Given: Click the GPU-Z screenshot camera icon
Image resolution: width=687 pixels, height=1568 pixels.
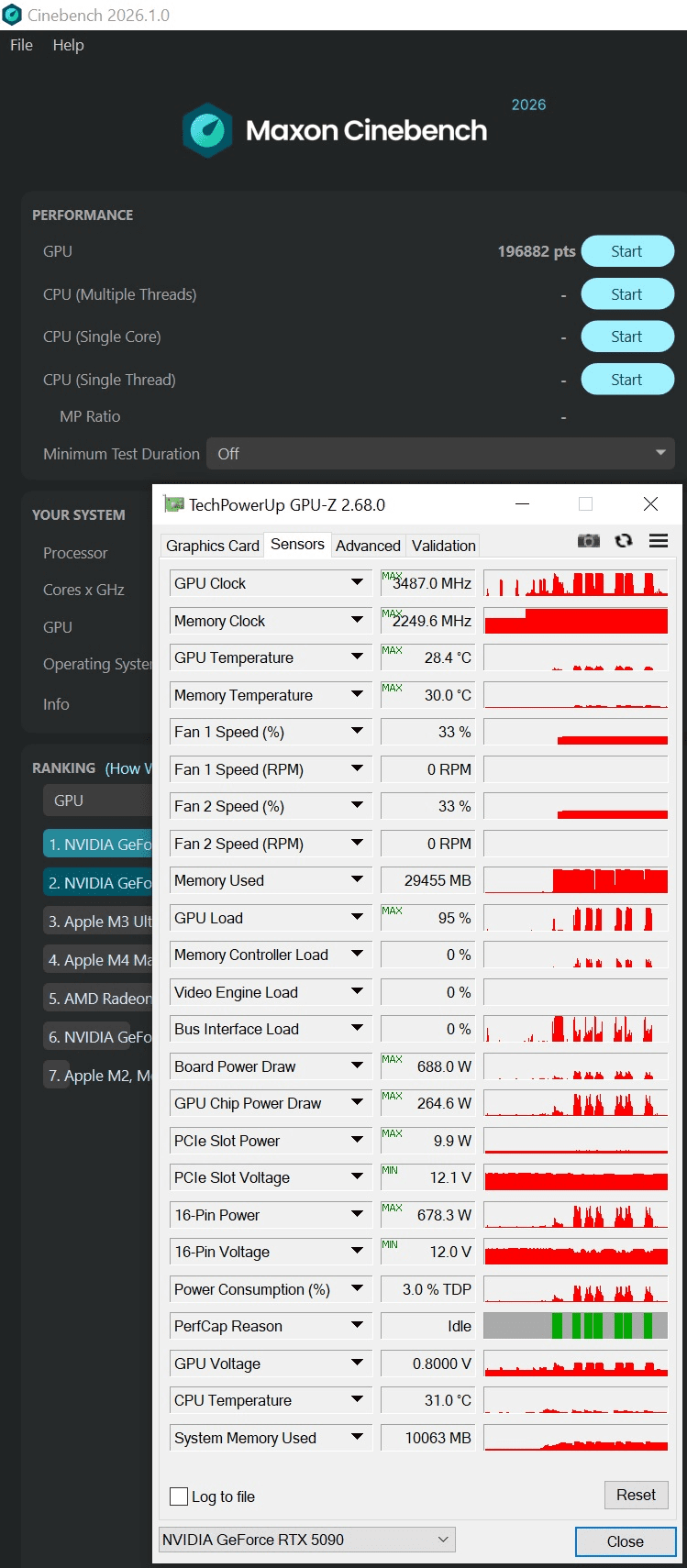Looking at the screenshot, I should coord(588,541).
